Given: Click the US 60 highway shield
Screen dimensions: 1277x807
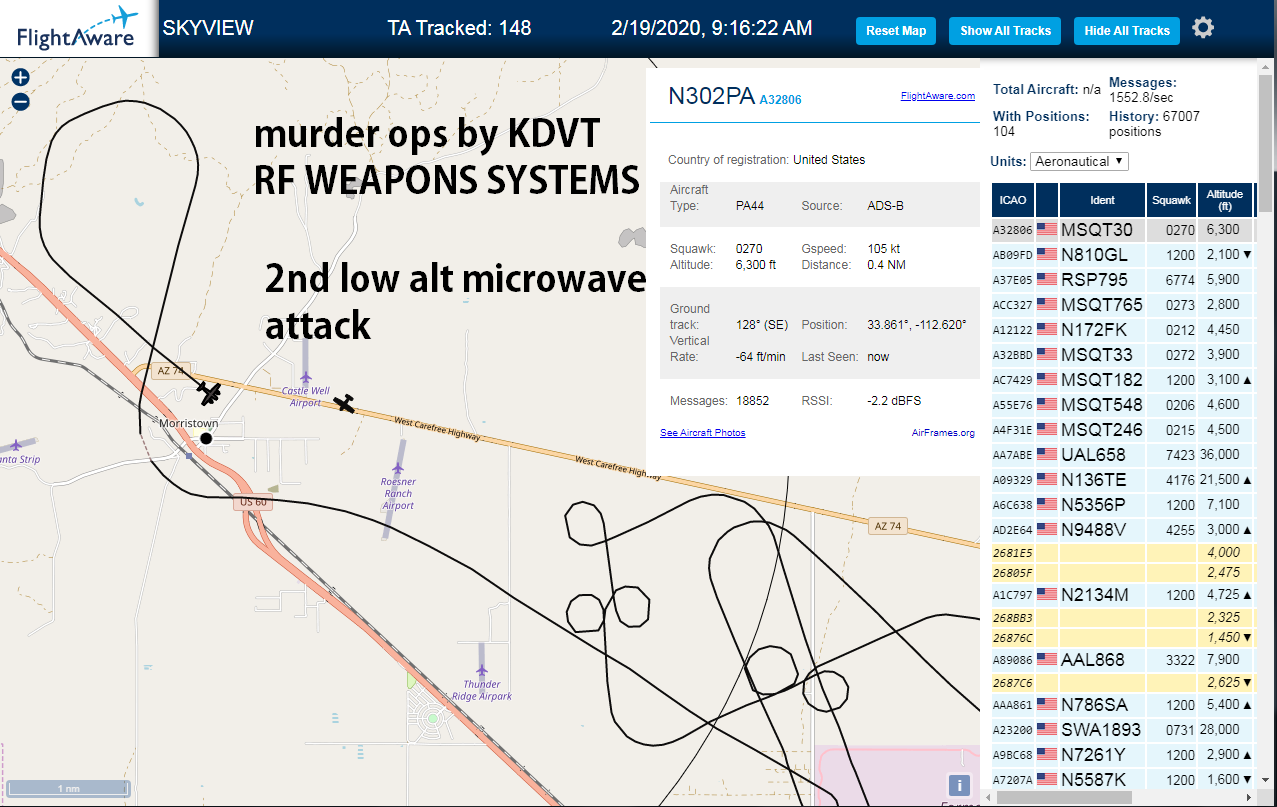Looking at the screenshot, I should click(x=253, y=502).
